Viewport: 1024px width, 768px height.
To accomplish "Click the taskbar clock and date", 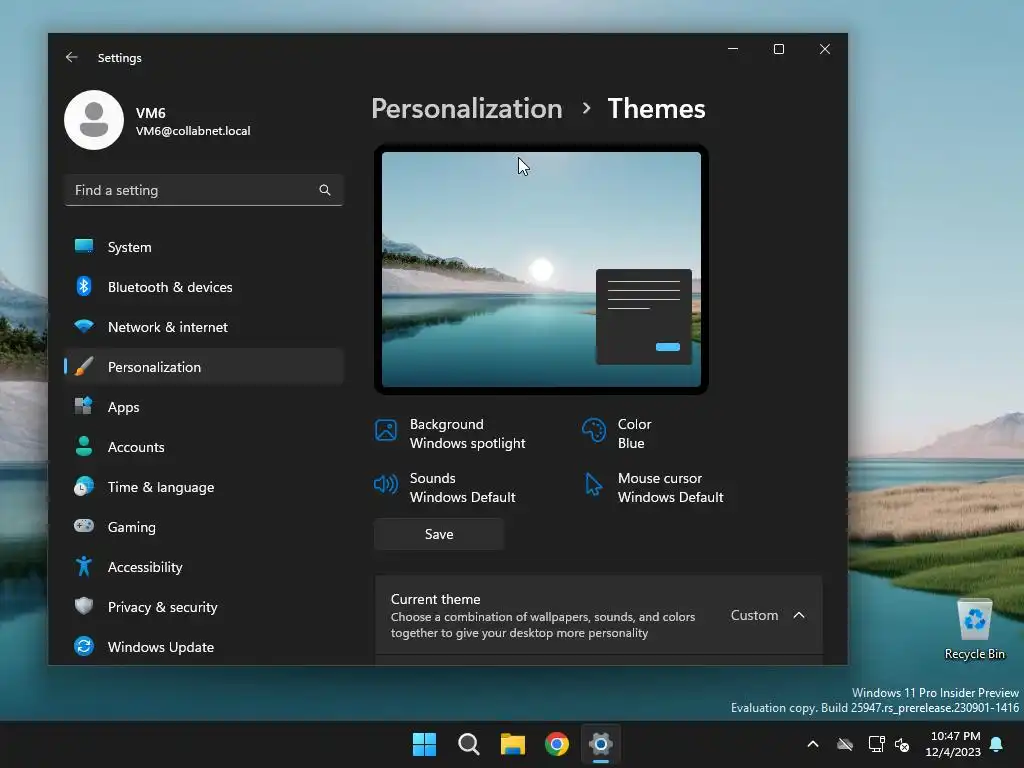I will [953, 744].
